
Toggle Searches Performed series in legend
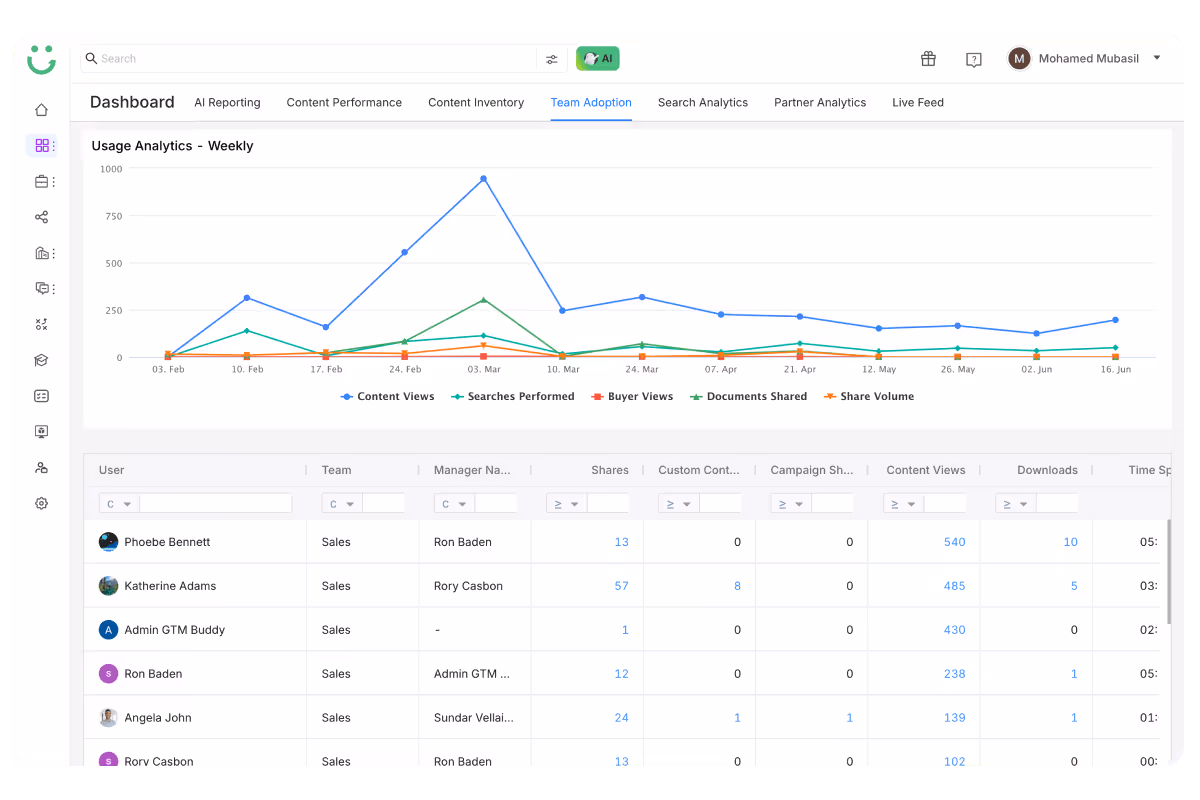513,397
